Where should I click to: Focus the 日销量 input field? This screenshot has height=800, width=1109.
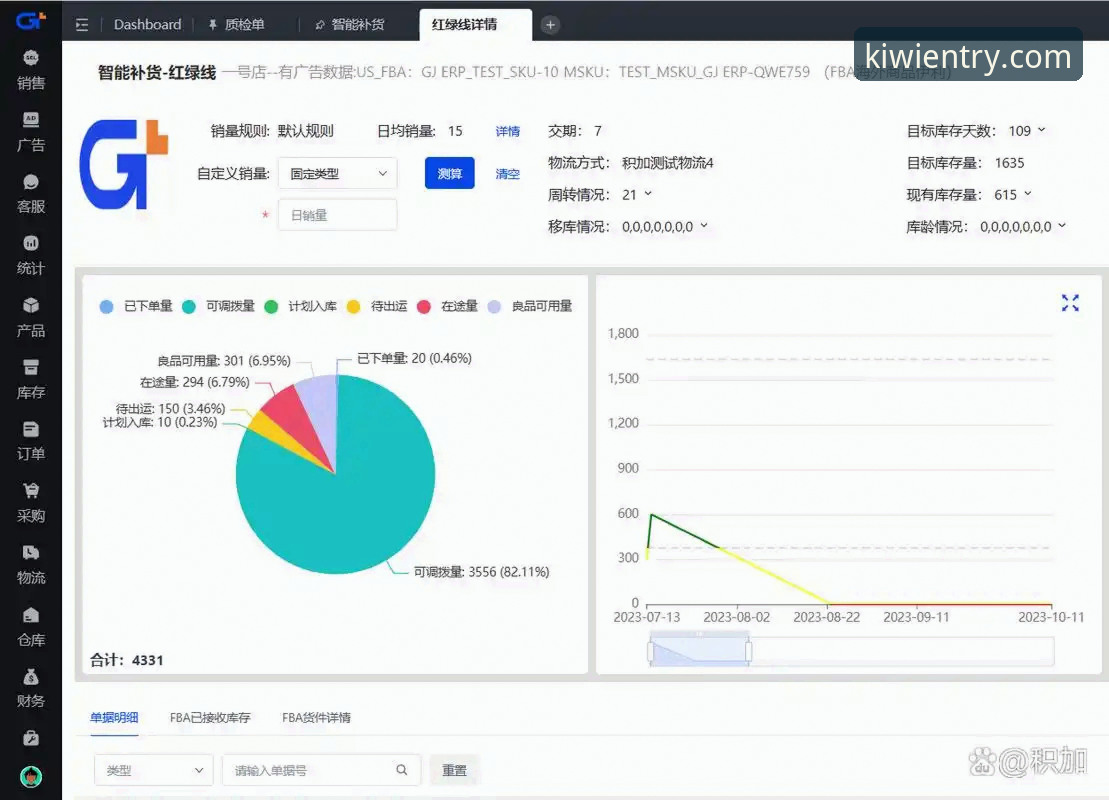pos(337,215)
